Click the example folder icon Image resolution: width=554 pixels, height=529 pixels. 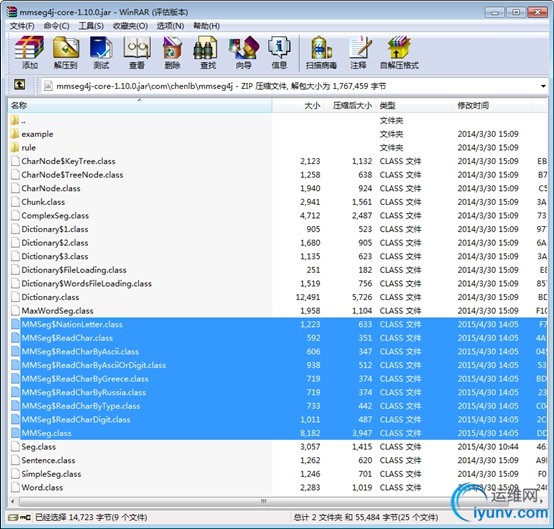pyautogui.click(x=15, y=134)
